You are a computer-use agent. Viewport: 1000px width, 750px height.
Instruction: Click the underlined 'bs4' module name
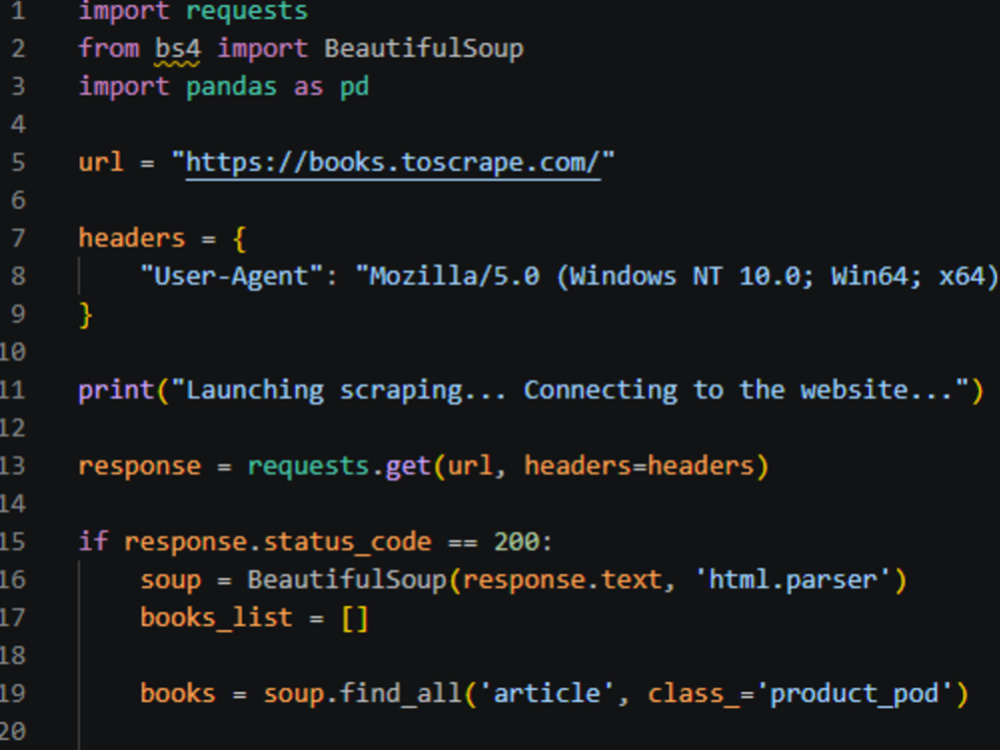point(177,49)
